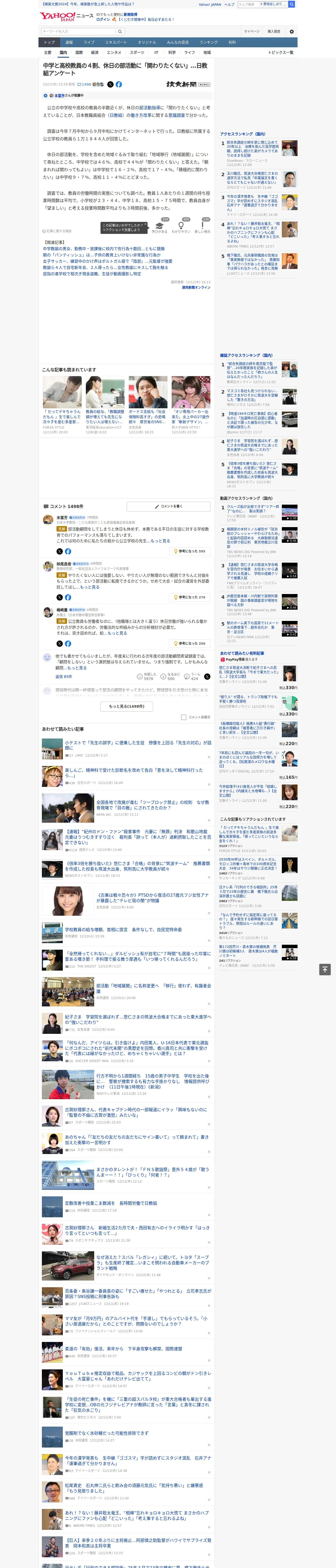Open the 国際 category tab
The width and height of the screenshot is (336, 1568).
point(79,52)
